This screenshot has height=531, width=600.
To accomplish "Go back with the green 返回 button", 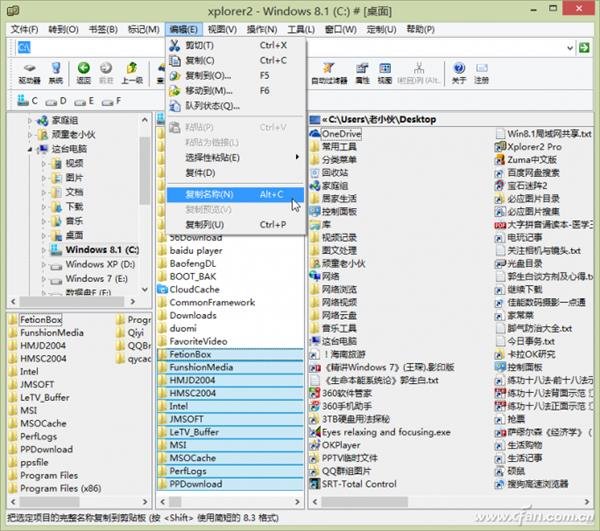I will 83,73.
